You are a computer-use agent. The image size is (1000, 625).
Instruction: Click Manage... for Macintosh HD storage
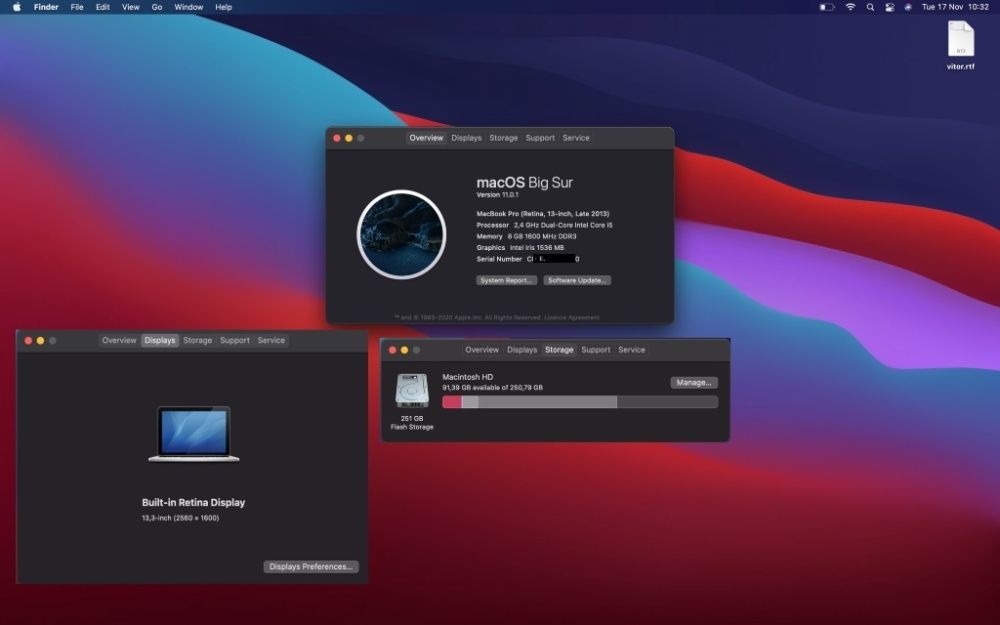pos(694,383)
